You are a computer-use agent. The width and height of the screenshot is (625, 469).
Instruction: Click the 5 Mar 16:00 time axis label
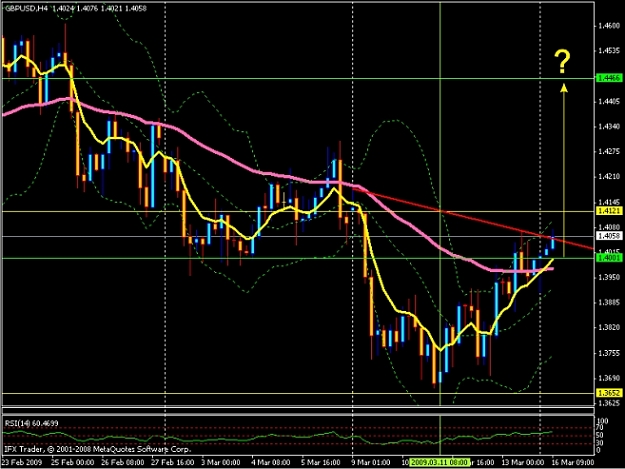pyautogui.click(x=320, y=462)
